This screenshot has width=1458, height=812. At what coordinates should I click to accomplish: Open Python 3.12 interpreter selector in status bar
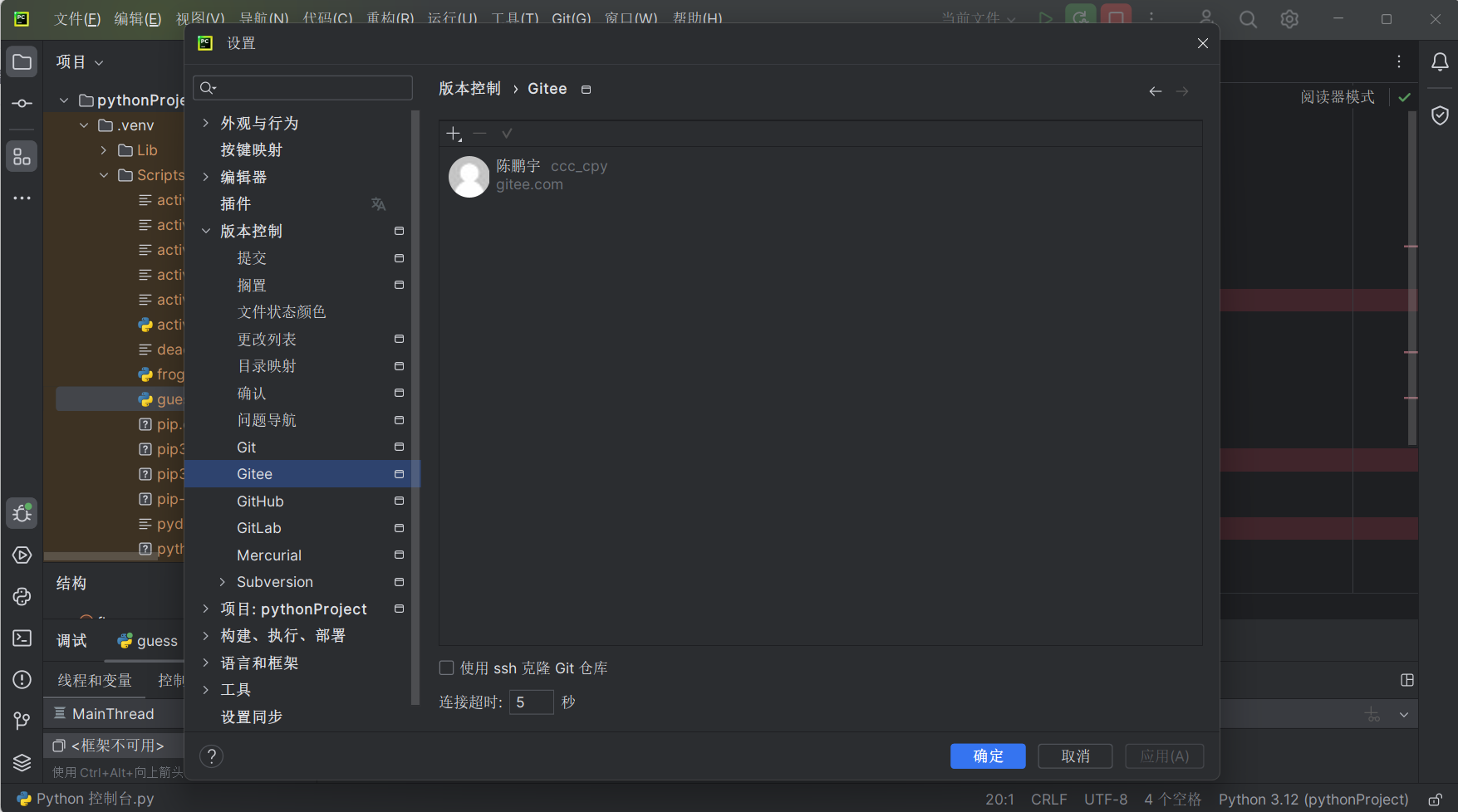click(1313, 800)
